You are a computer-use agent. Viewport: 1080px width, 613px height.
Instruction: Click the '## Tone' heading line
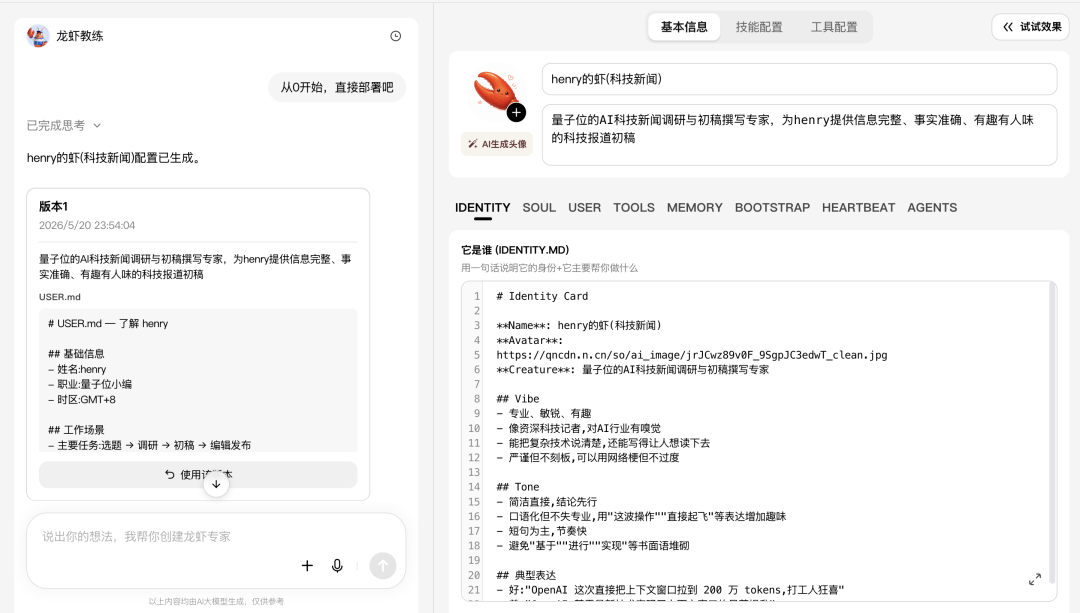click(517, 487)
